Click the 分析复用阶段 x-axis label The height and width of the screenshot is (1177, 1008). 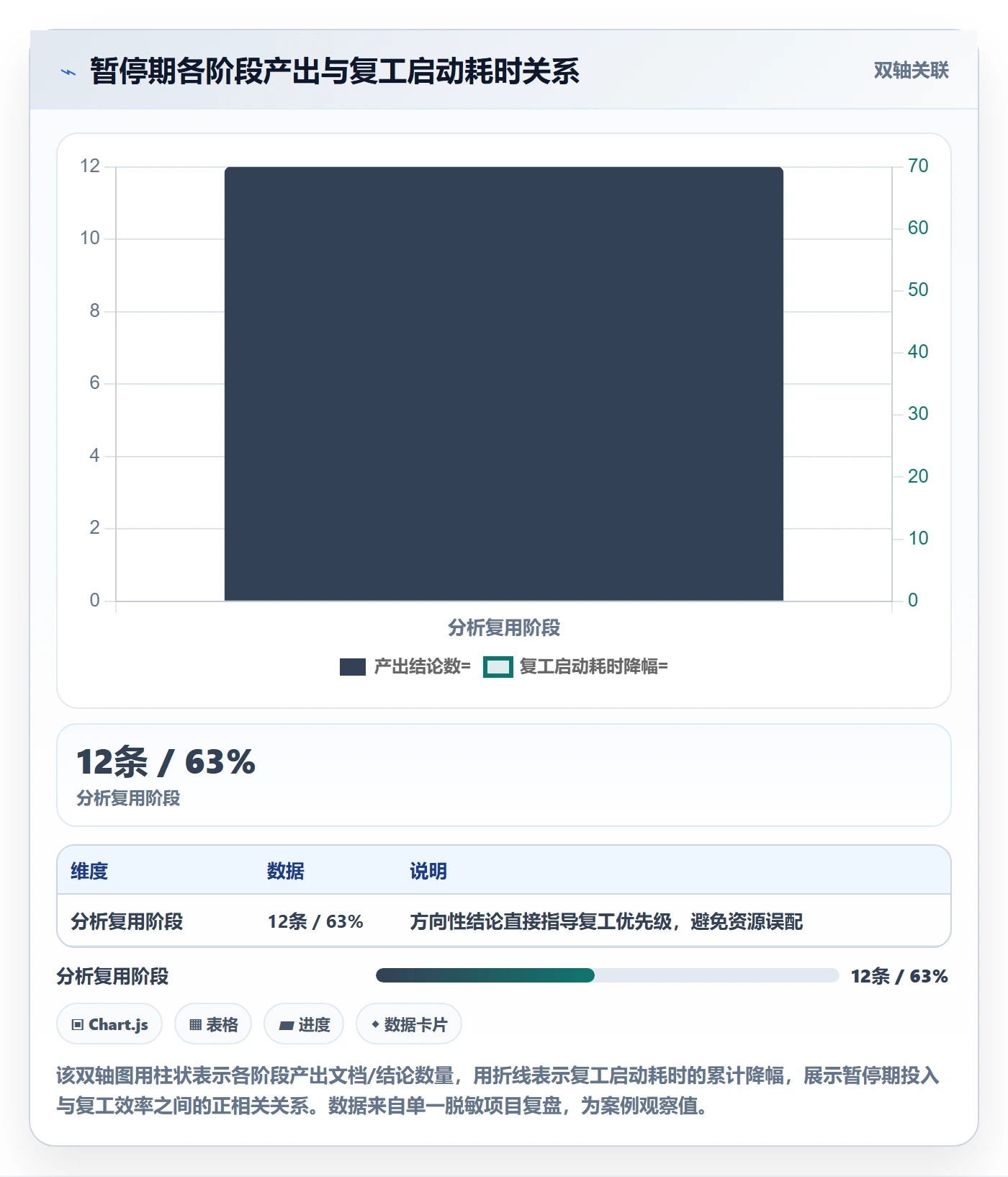(x=504, y=628)
